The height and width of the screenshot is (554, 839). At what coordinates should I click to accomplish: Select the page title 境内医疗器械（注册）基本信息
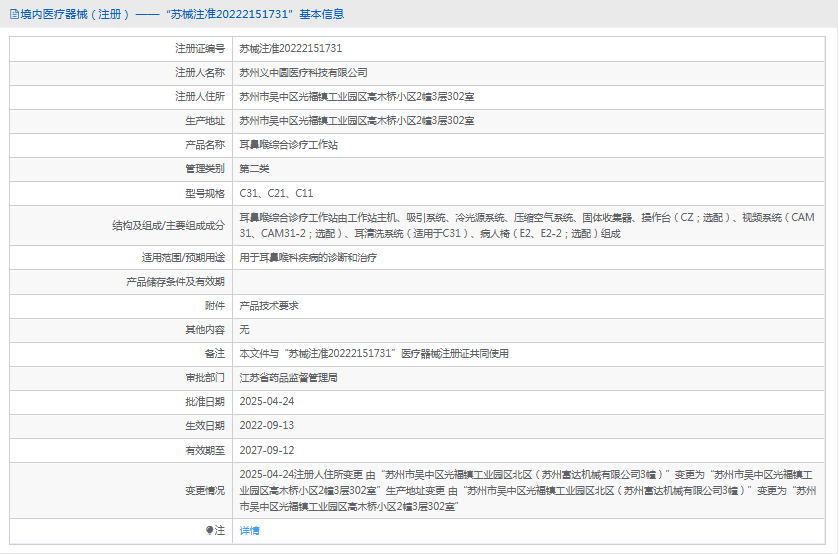(x=182, y=14)
